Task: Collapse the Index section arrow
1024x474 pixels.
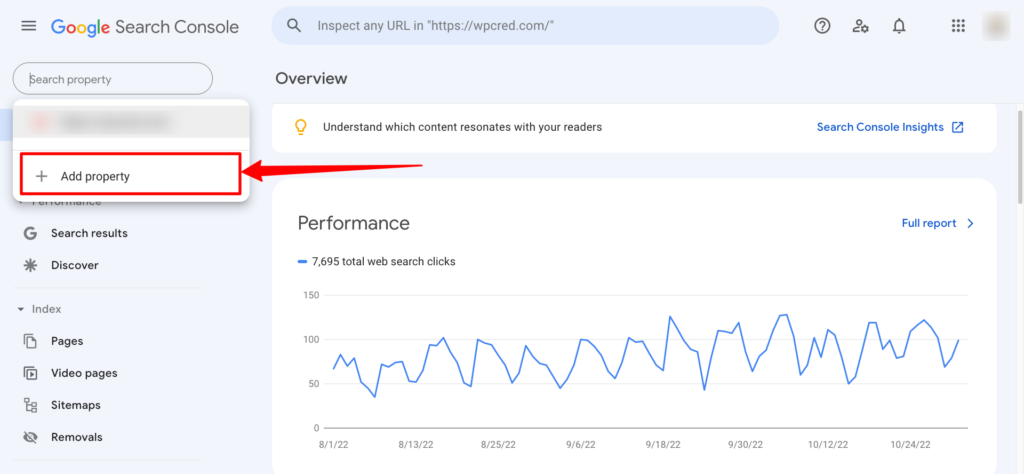Action: coord(20,309)
